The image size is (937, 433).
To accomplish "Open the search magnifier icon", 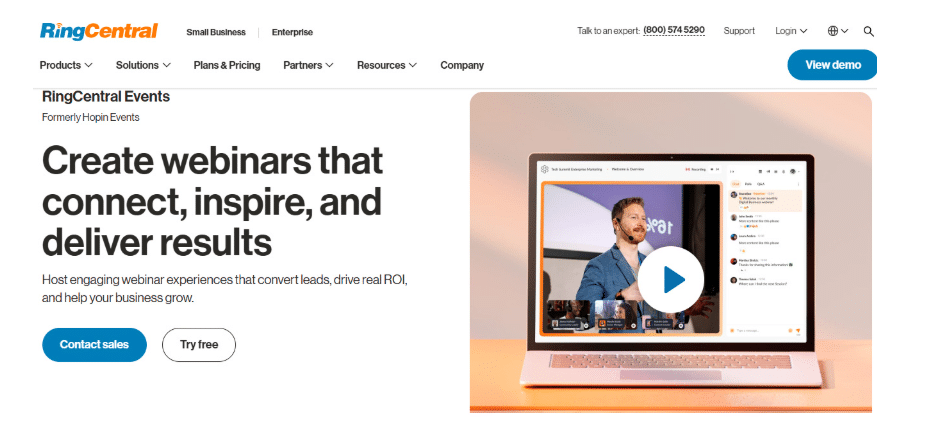I will (869, 32).
